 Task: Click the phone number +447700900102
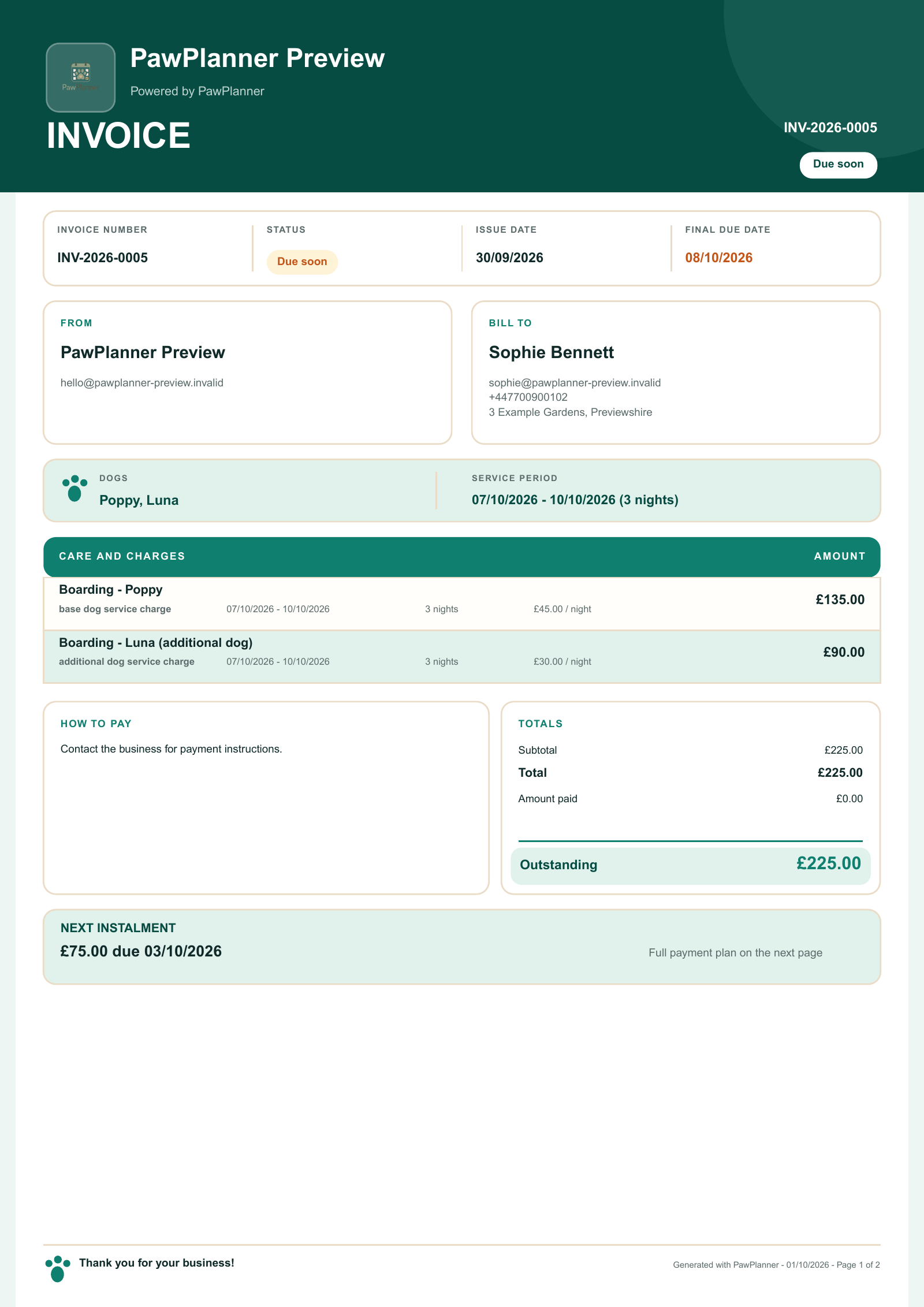click(528, 397)
